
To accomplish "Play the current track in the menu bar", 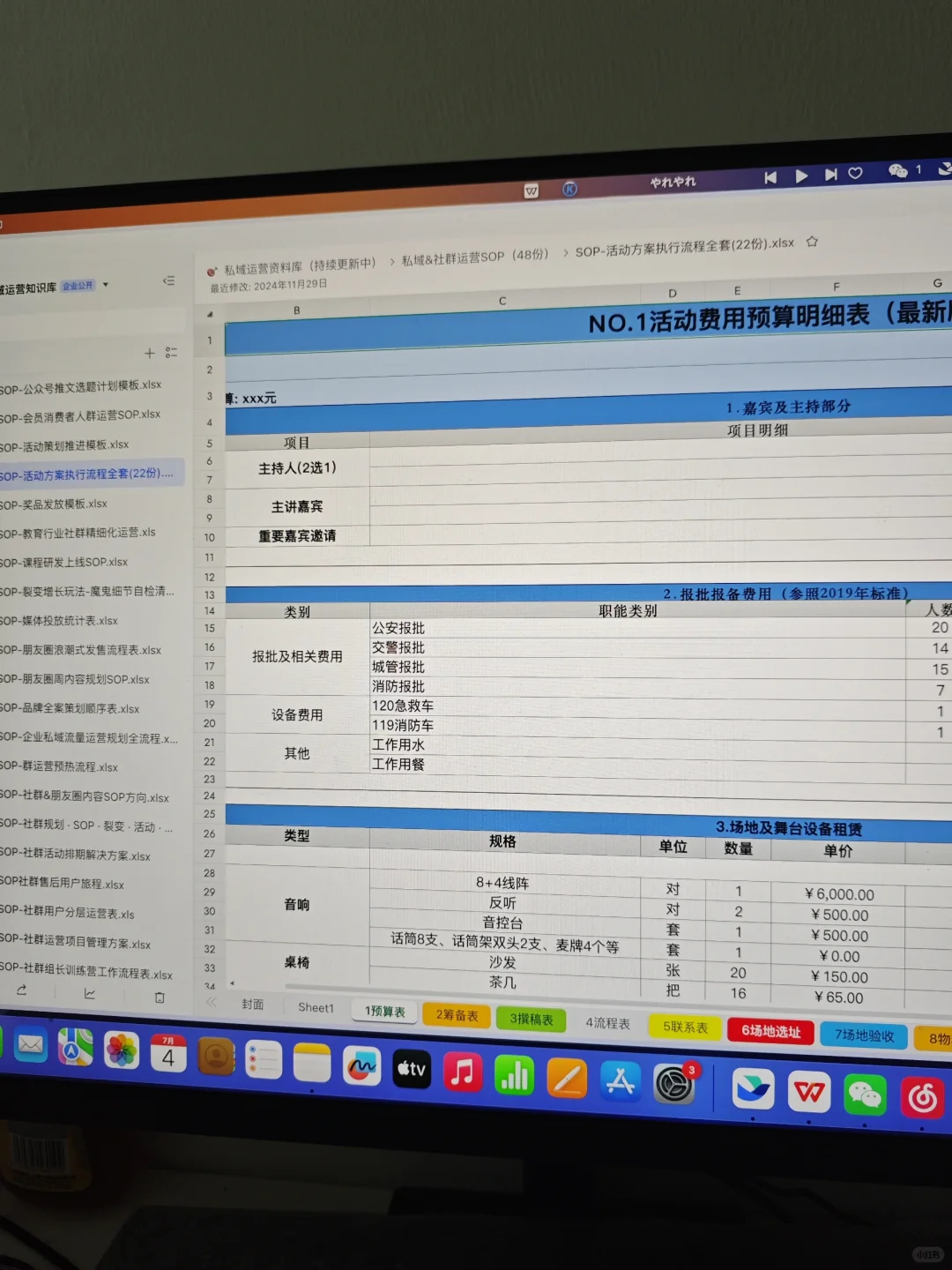I will tap(800, 176).
